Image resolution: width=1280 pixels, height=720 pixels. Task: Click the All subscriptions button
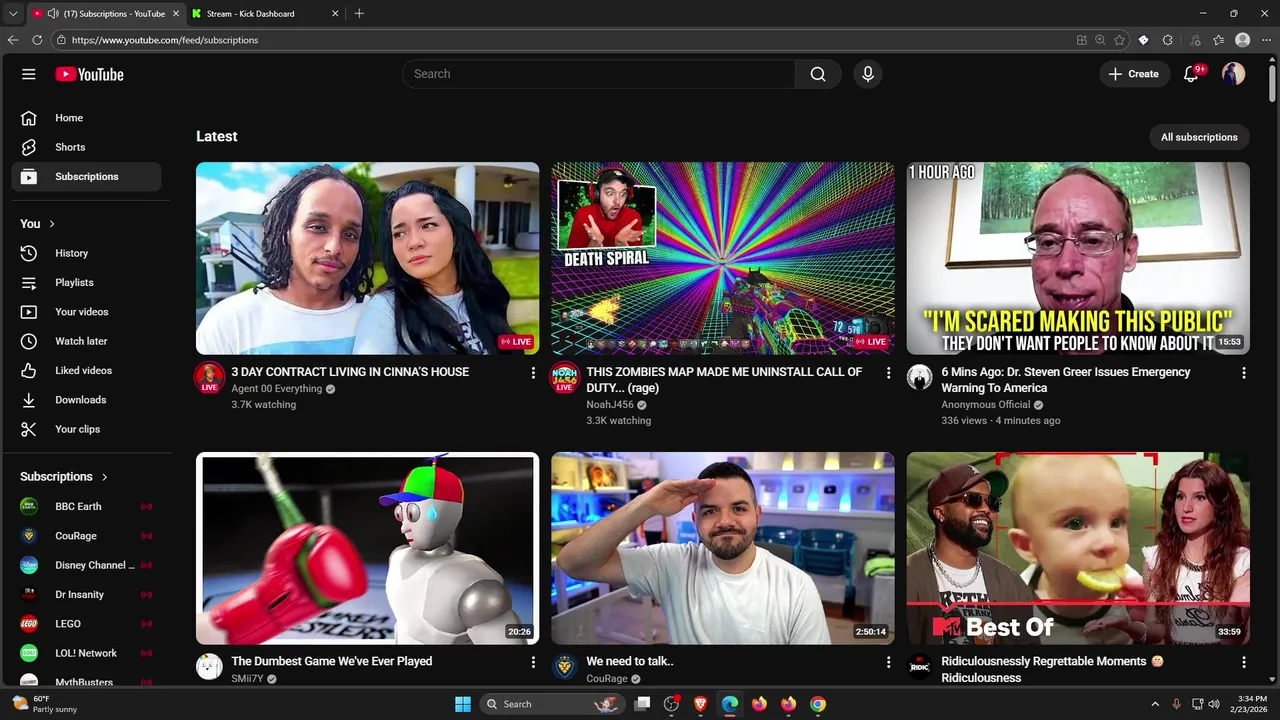[1199, 137]
